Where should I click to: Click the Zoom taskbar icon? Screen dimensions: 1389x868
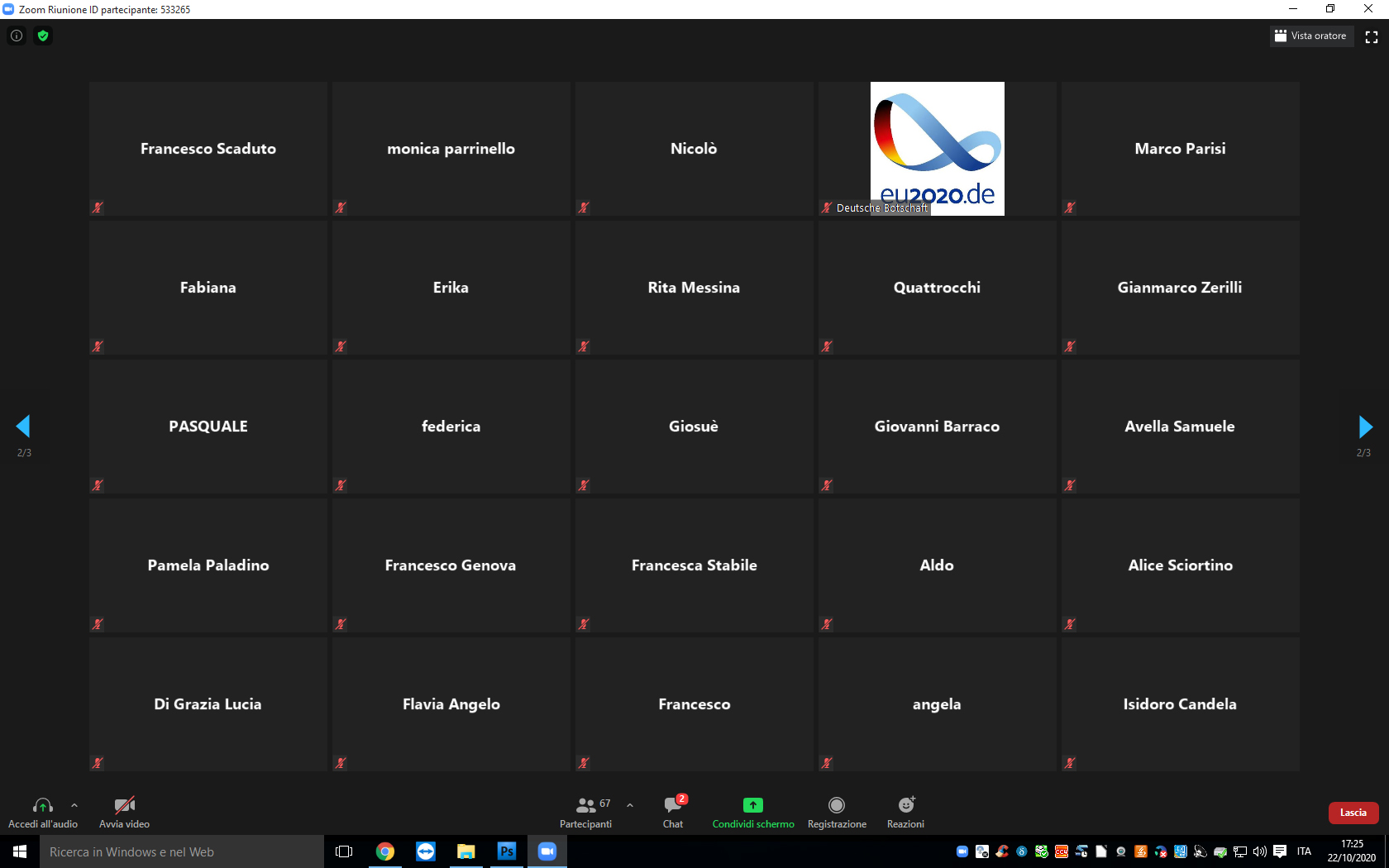(547, 851)
